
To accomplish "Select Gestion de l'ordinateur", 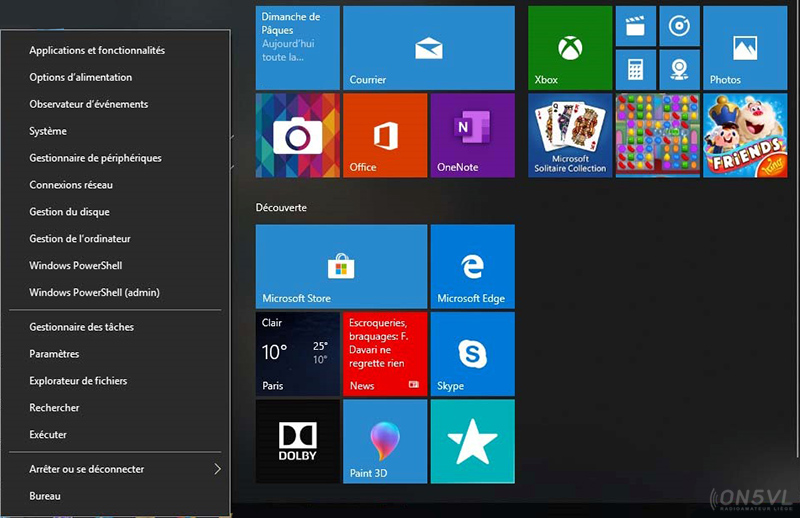I will 115,238.
